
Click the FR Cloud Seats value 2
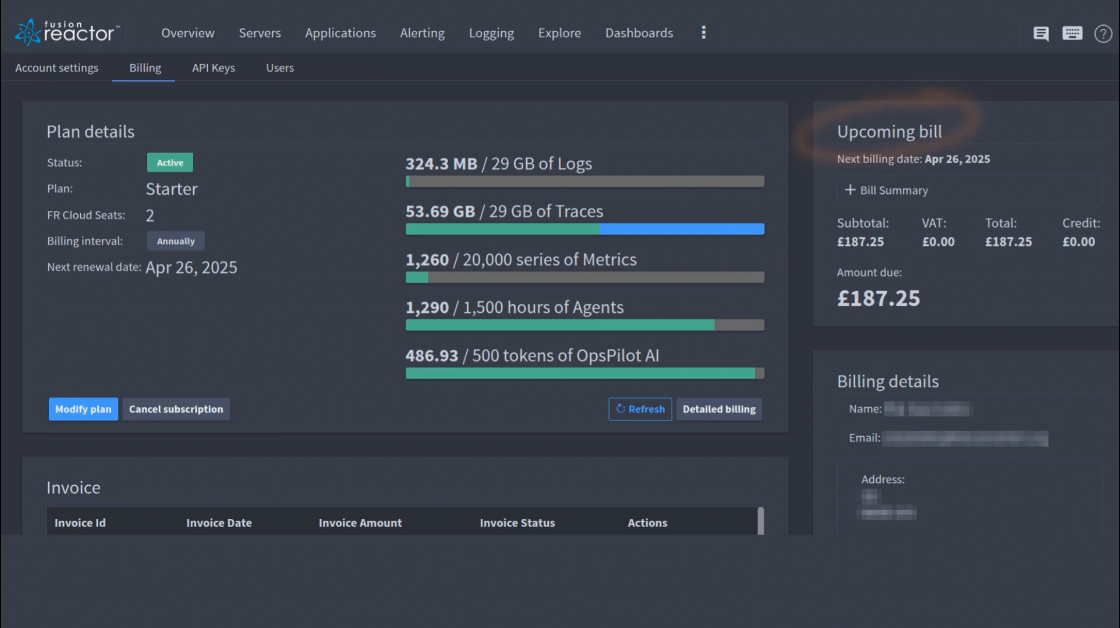point(150,215)
